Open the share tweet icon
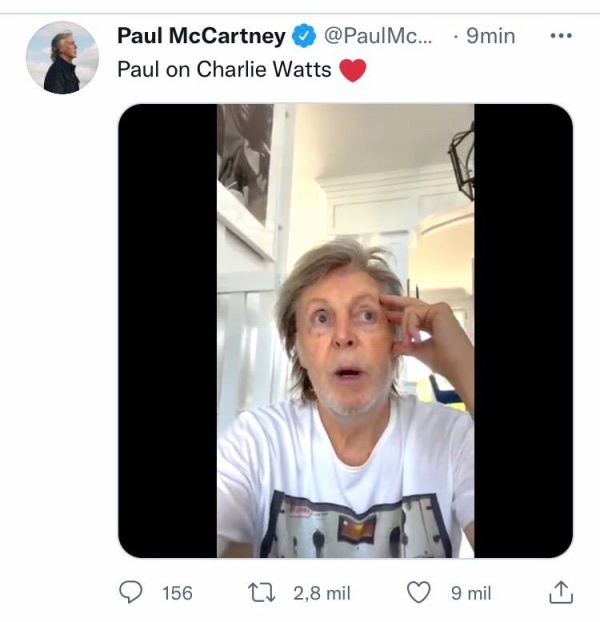This screenshot has height=622, width=600. (x=561, y=592)
